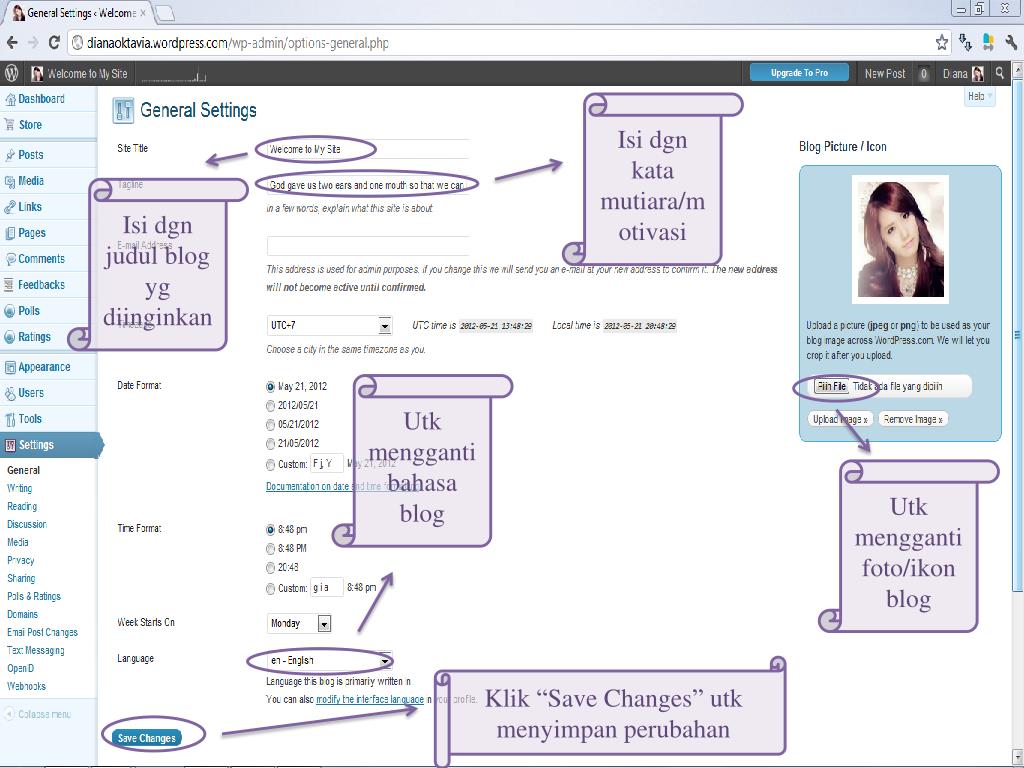Click the search magnifier in admin bar
The image size is (1024, 768).
click(x=1000, y=73)
